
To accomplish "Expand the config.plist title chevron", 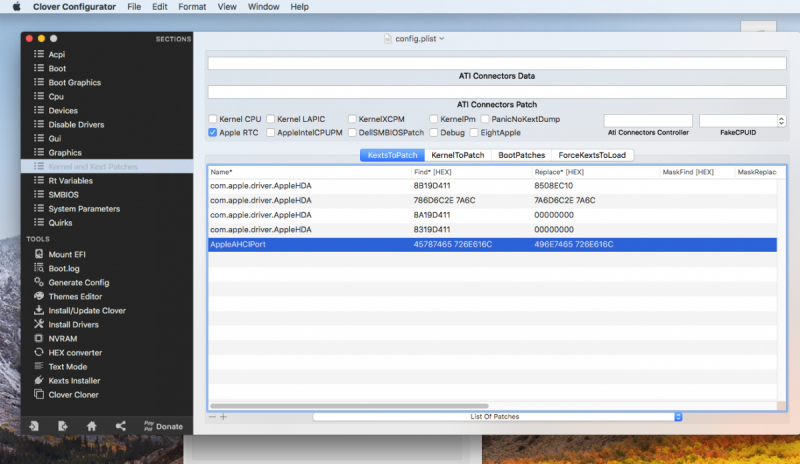I will 442,39.
